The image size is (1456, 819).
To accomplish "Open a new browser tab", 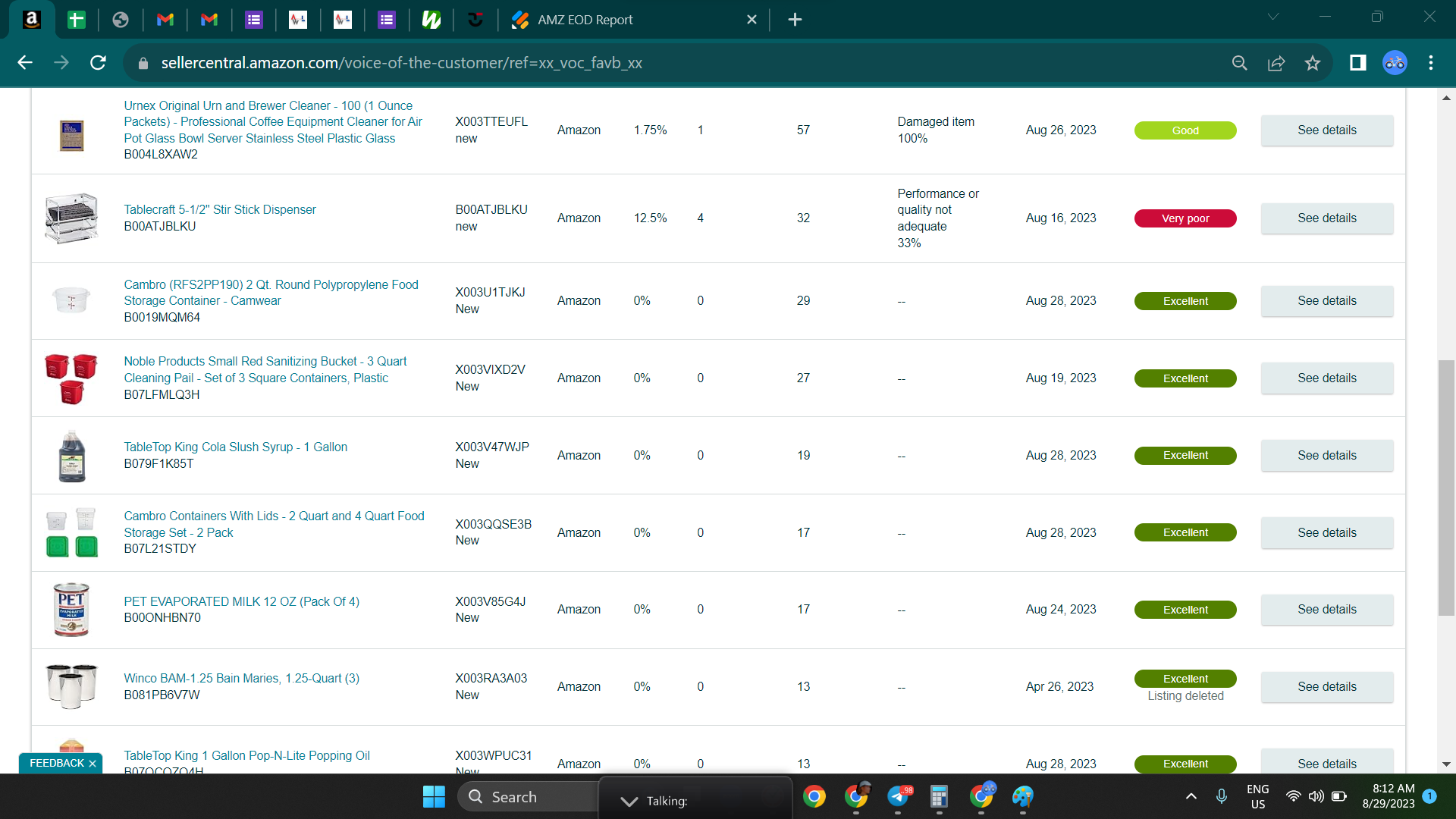I will tap(795, 20).
